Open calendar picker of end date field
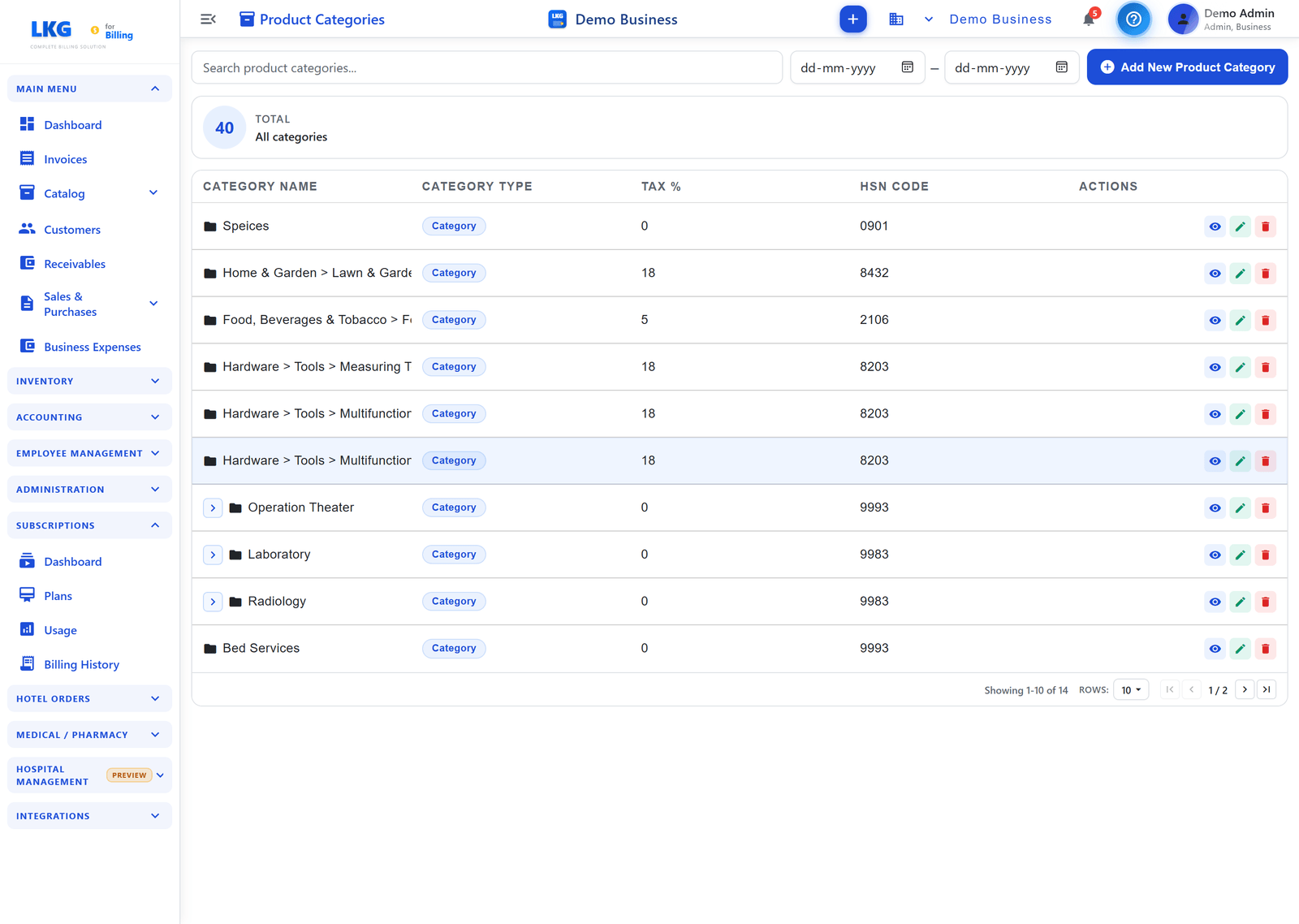 (1062, 67)
